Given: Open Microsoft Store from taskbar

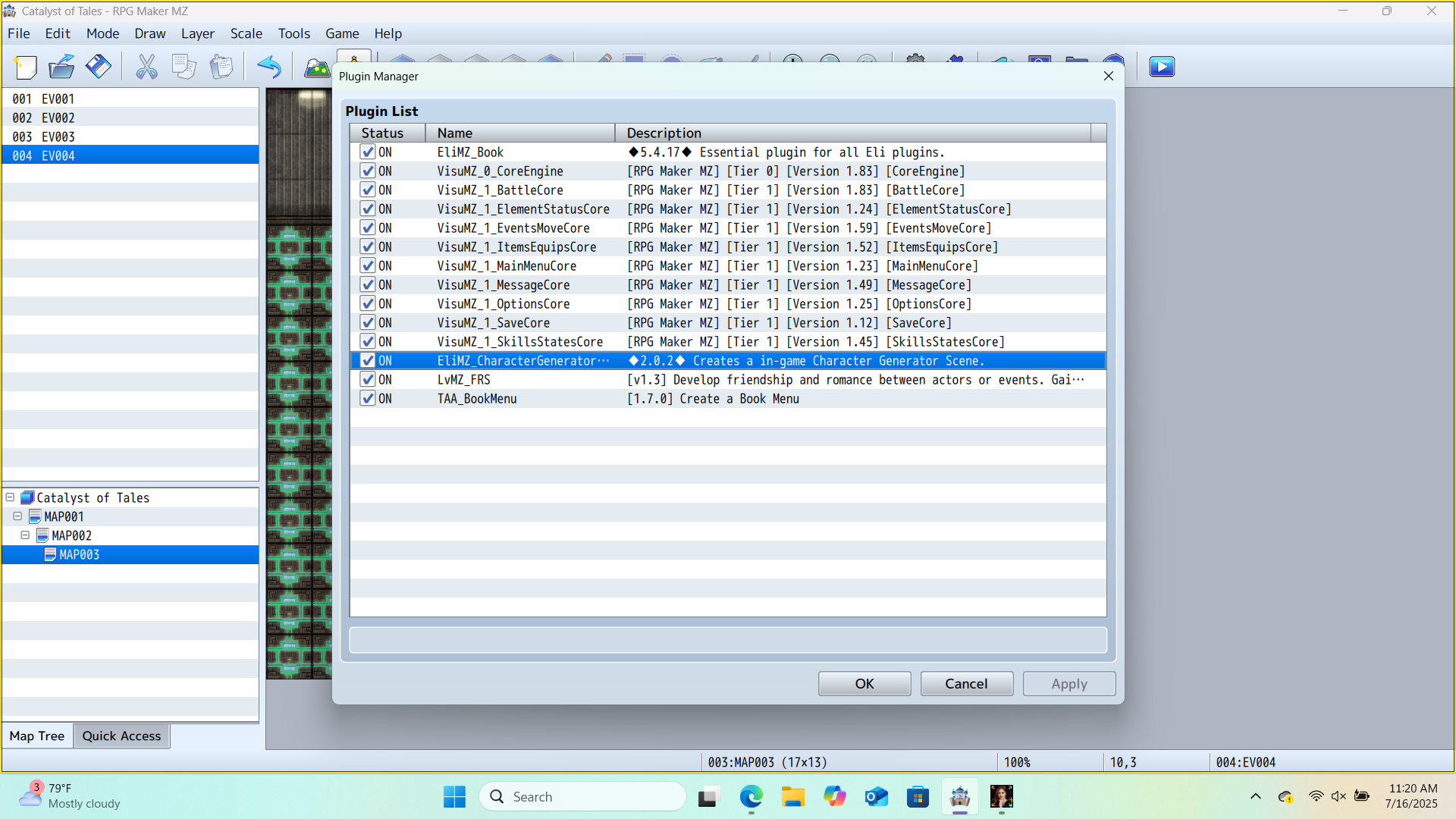Looking at the screenshot, I should 918,797.
